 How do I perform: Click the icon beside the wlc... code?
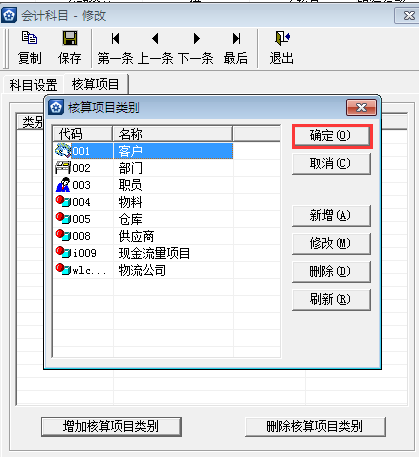[x=63, y=270]
